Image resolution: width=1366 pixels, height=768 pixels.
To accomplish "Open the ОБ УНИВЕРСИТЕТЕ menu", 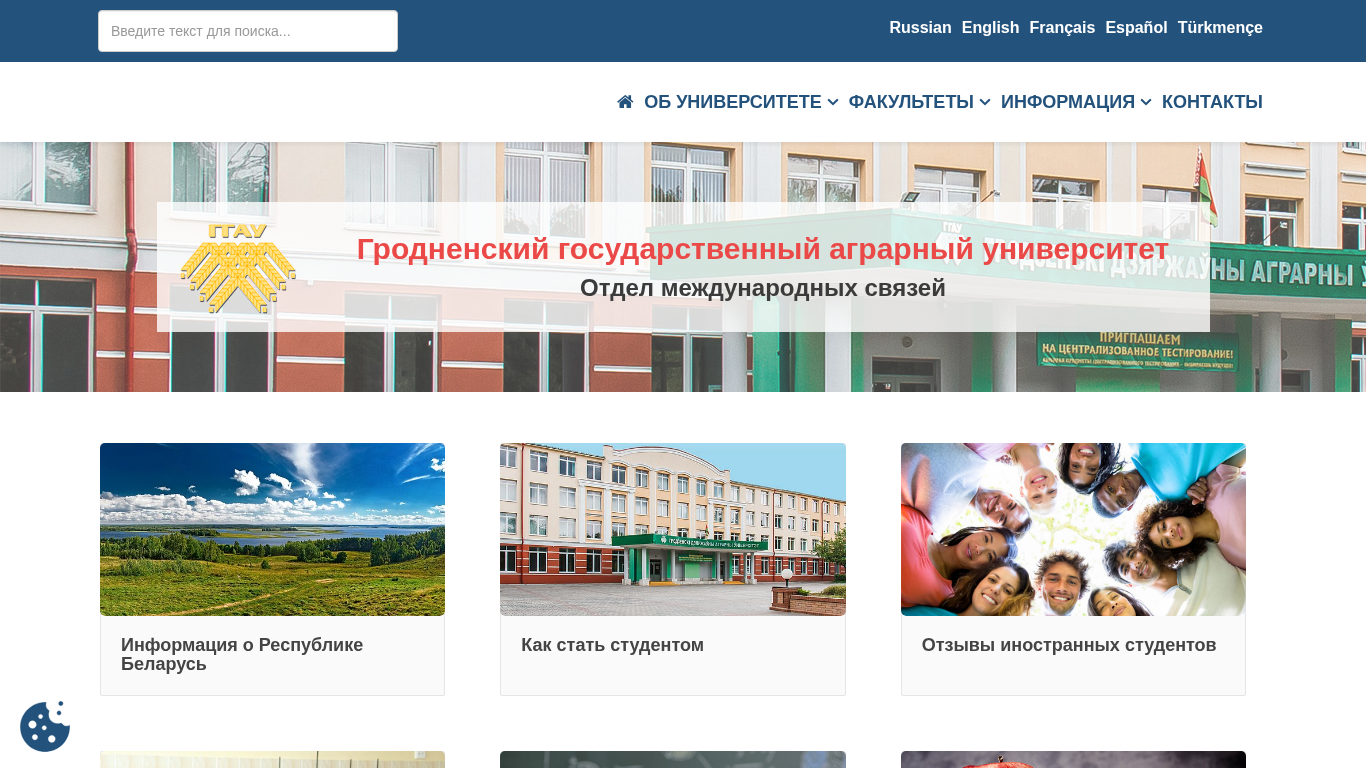I will tap(733, 102).
